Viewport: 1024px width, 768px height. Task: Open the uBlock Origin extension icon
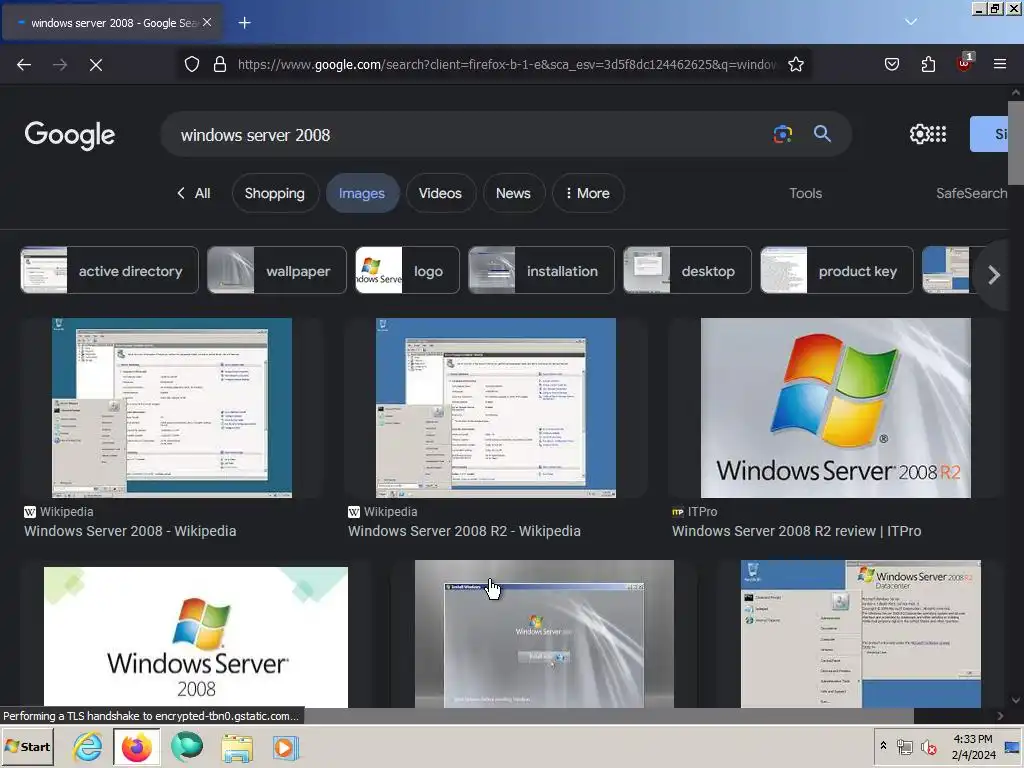click(x=965, y=63)
